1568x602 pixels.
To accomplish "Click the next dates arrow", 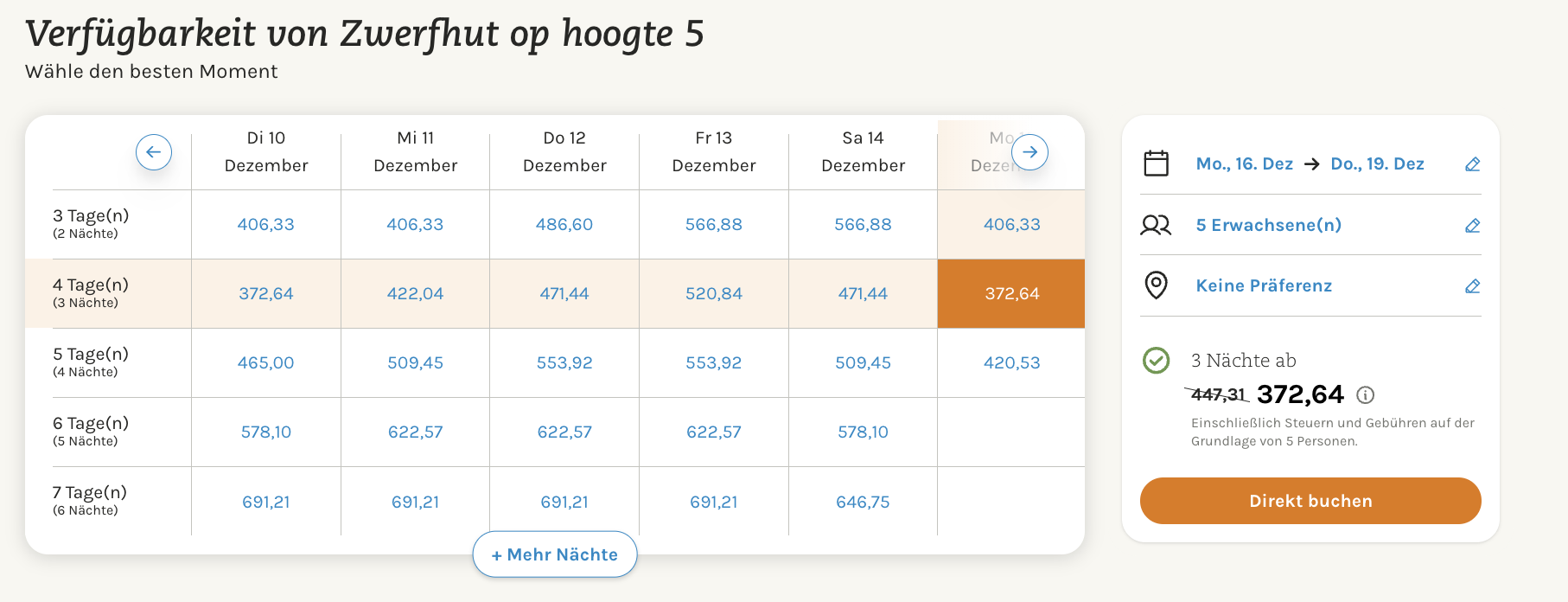I will [x=1029, y=152].
